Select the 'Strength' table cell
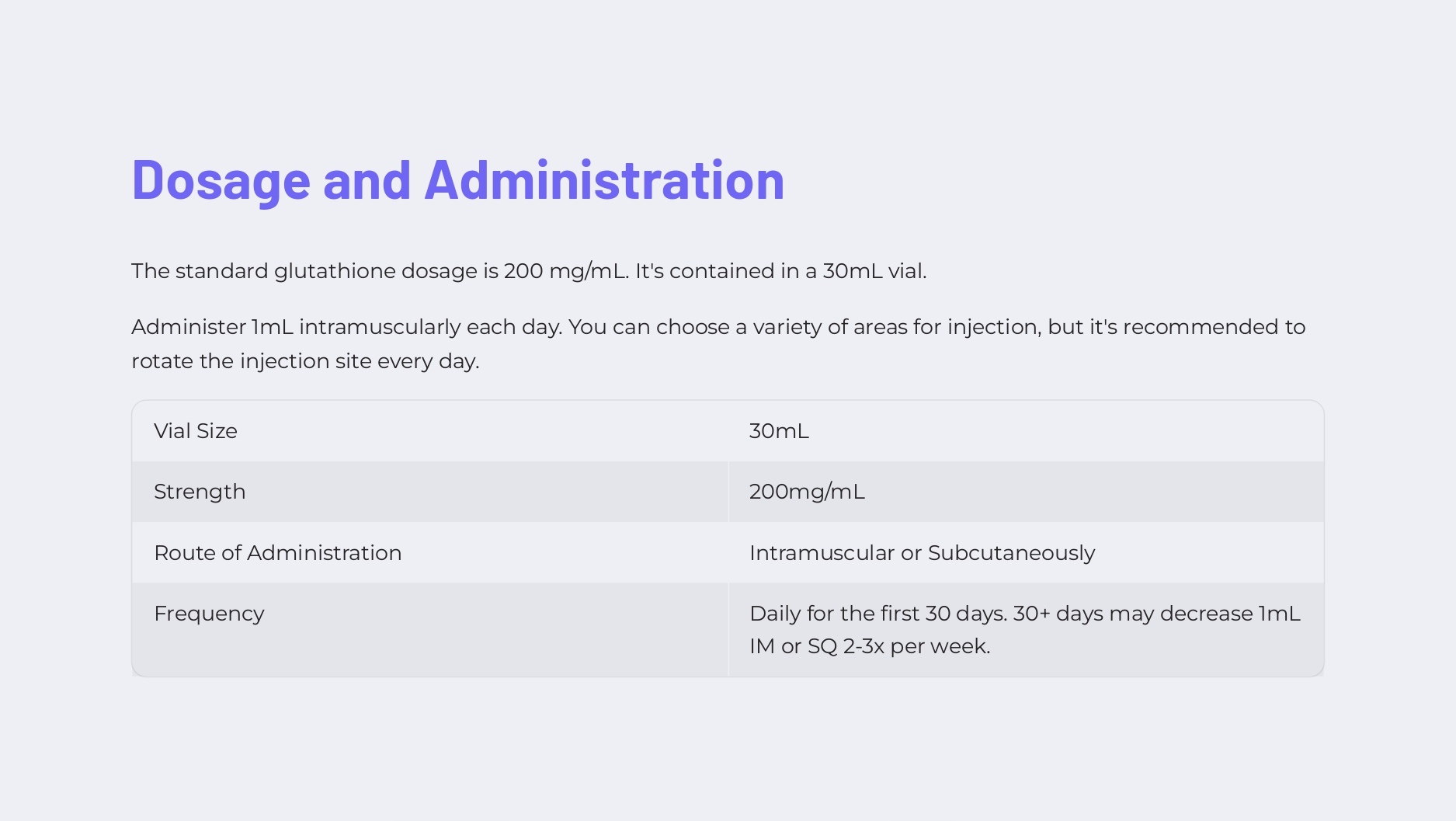This screenshot has height=821, width=1456. pyautogui.click(x=200, y=492)
